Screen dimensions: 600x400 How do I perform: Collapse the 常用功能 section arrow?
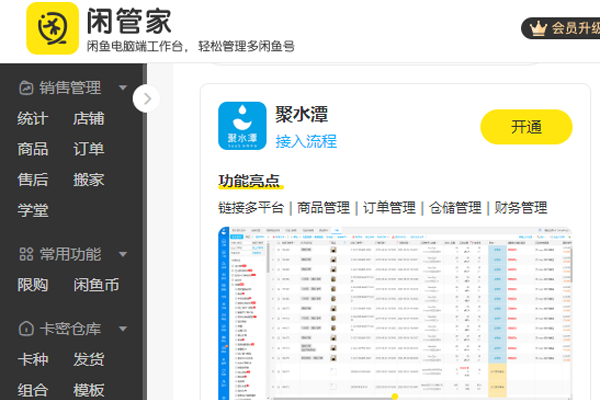point(123,254)
